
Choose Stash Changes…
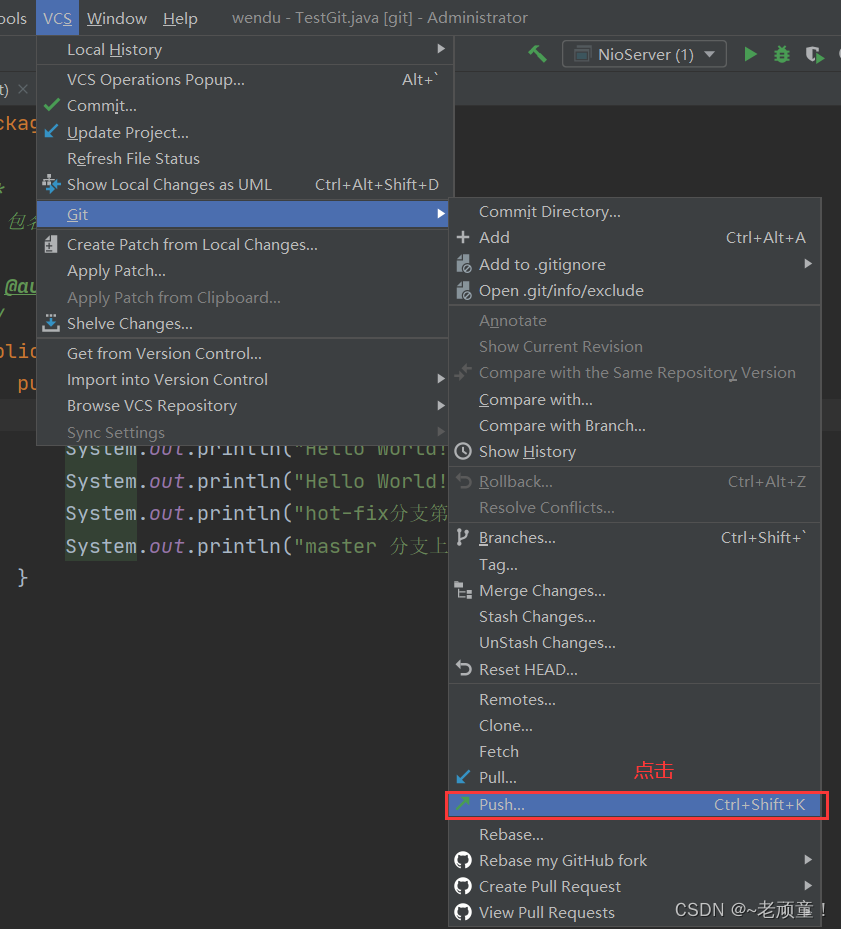(635, 617)
